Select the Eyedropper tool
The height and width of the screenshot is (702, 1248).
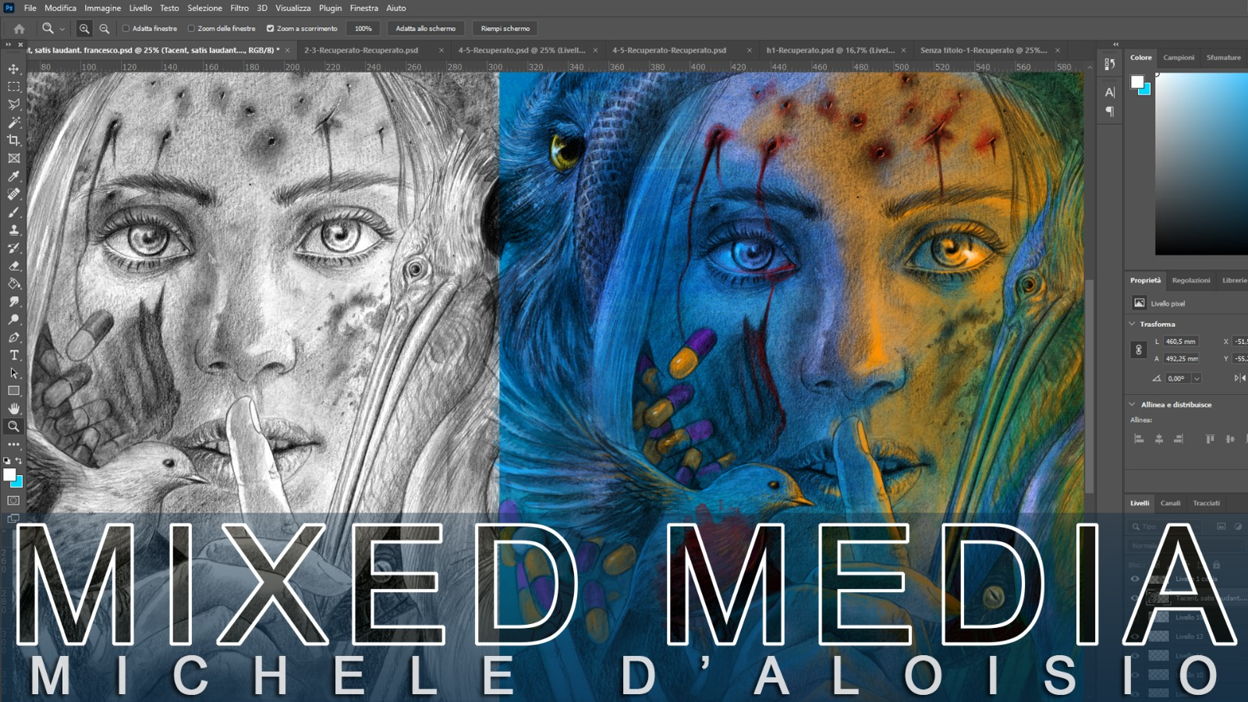tap(14, 177)
